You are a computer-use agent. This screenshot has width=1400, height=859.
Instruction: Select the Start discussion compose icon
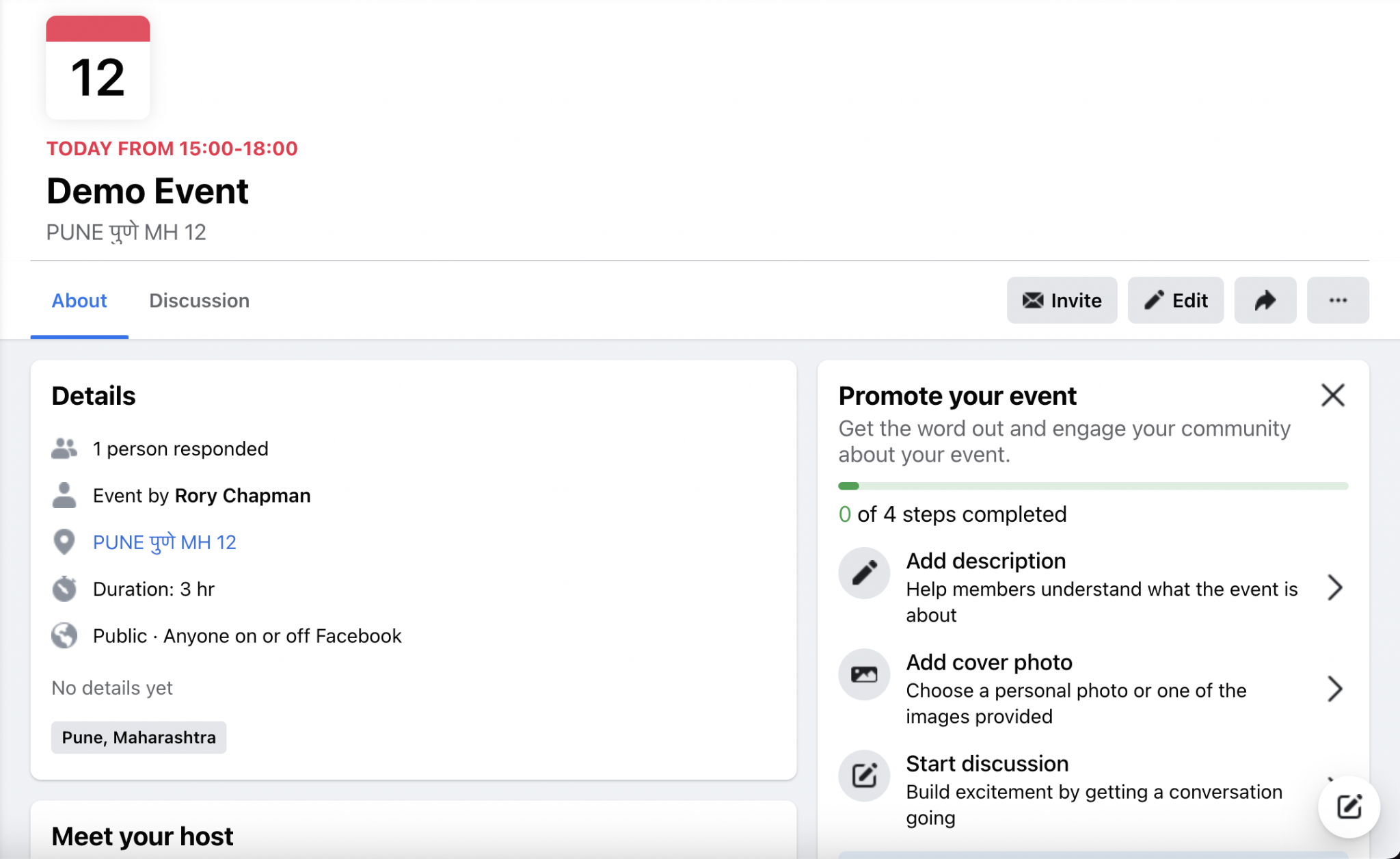coord(863,776)
